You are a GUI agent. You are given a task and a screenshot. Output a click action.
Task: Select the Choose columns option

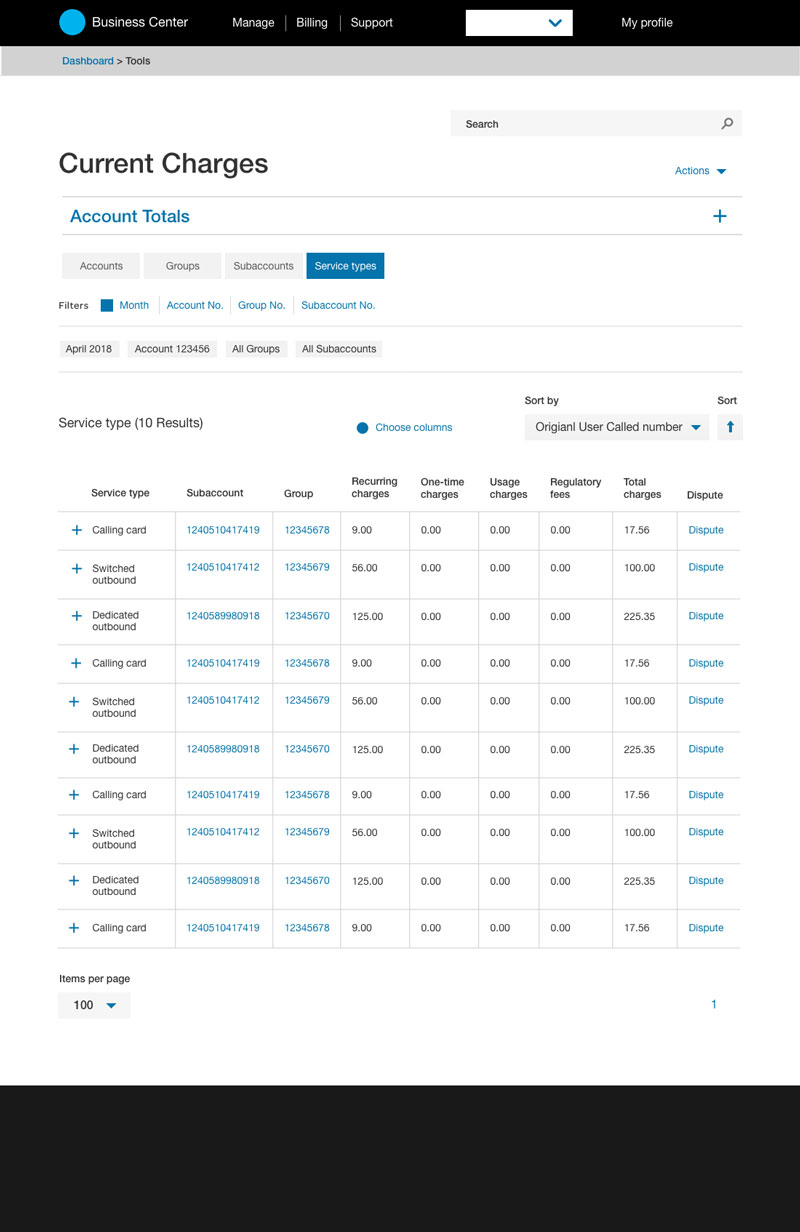tap(405, 428)
